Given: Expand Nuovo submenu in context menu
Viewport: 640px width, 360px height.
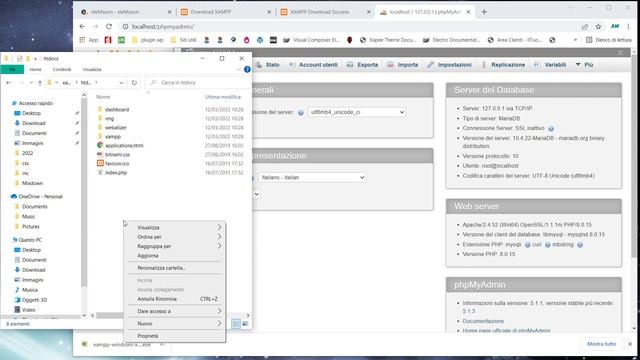Looking at the screenshot, I should (175, 323).
